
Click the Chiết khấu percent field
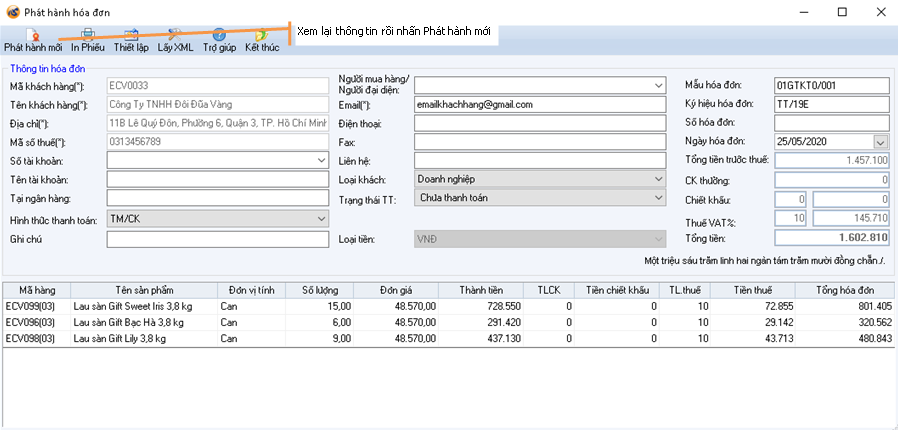[x=791, y=199]
